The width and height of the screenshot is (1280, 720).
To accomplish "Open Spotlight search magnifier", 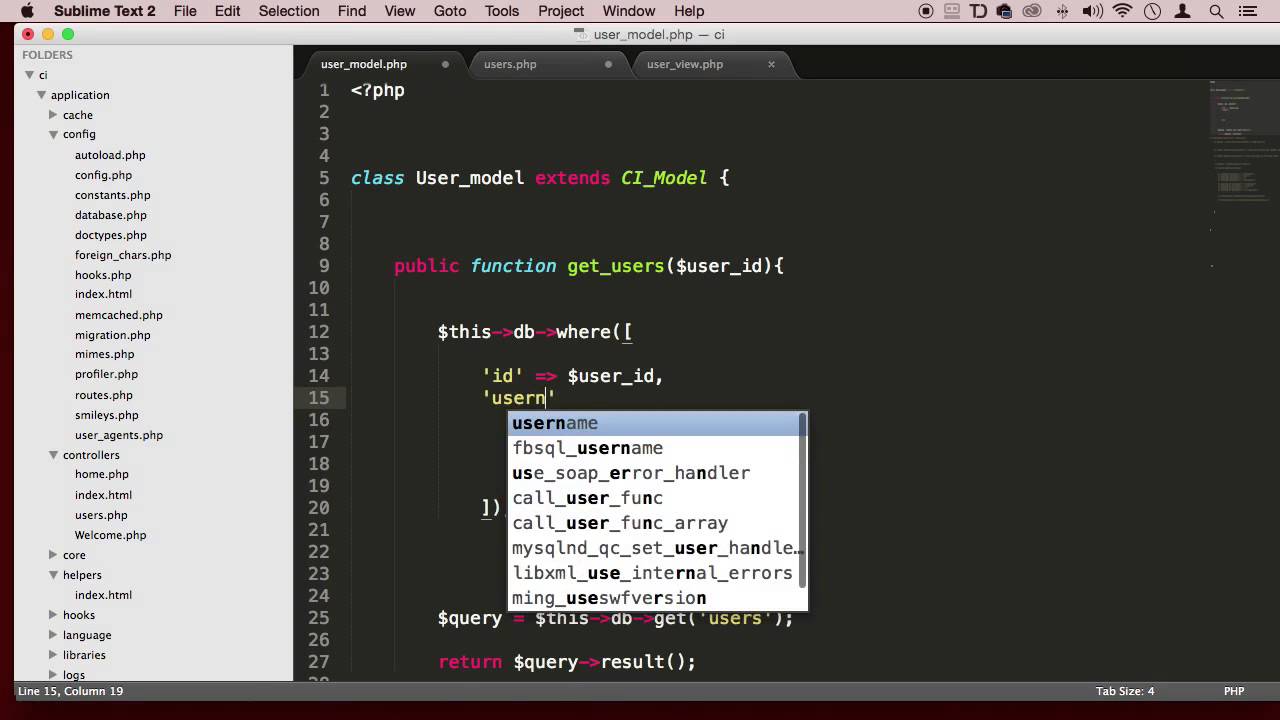I will (1216, 12).
